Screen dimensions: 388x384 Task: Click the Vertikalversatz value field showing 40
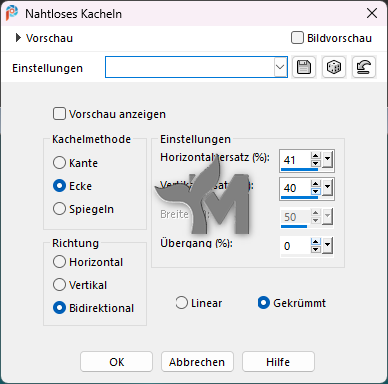tap(295, 188)
